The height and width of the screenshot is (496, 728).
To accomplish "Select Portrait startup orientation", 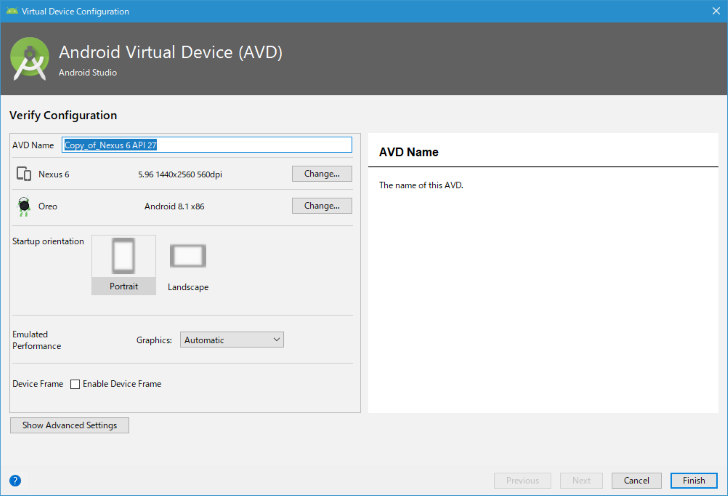I will click(124, 265).
